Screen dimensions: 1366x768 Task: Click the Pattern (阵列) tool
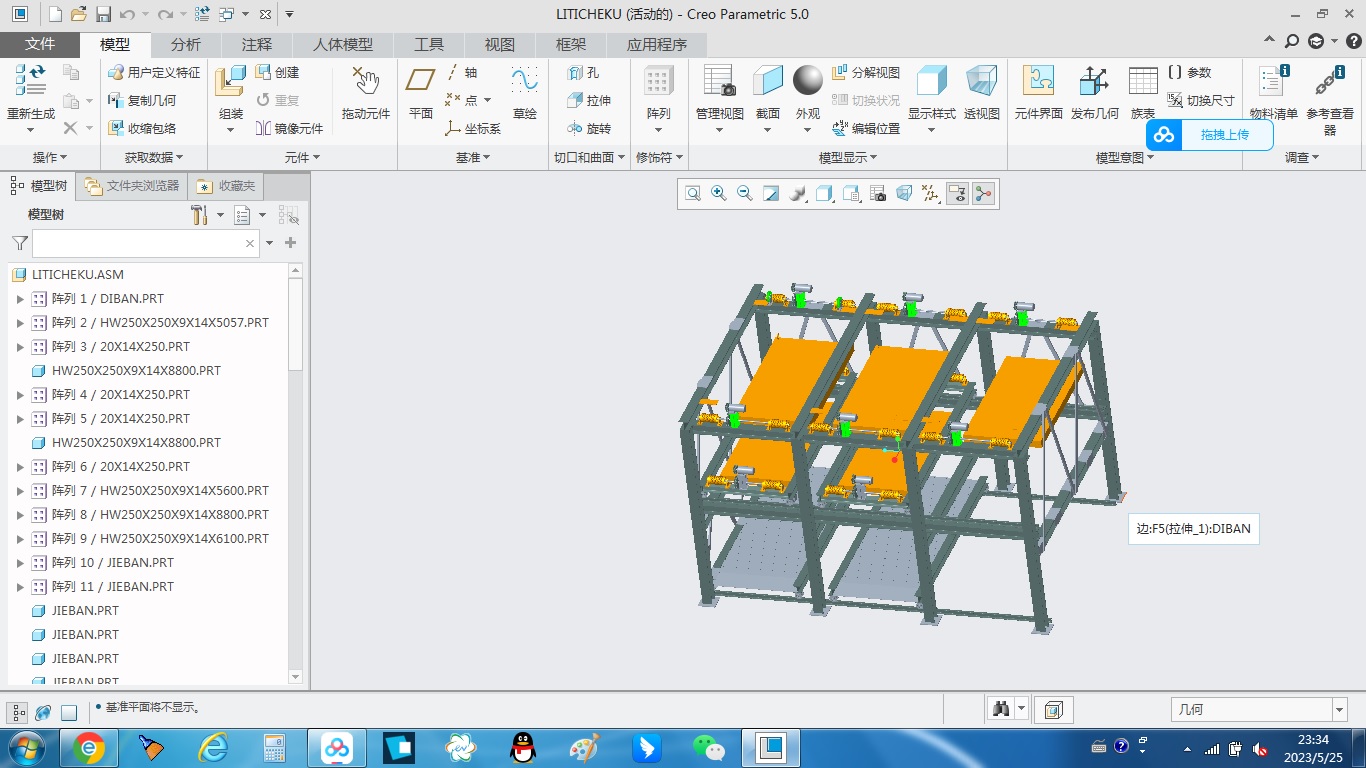pyautogui.click(x=659, y=94)
